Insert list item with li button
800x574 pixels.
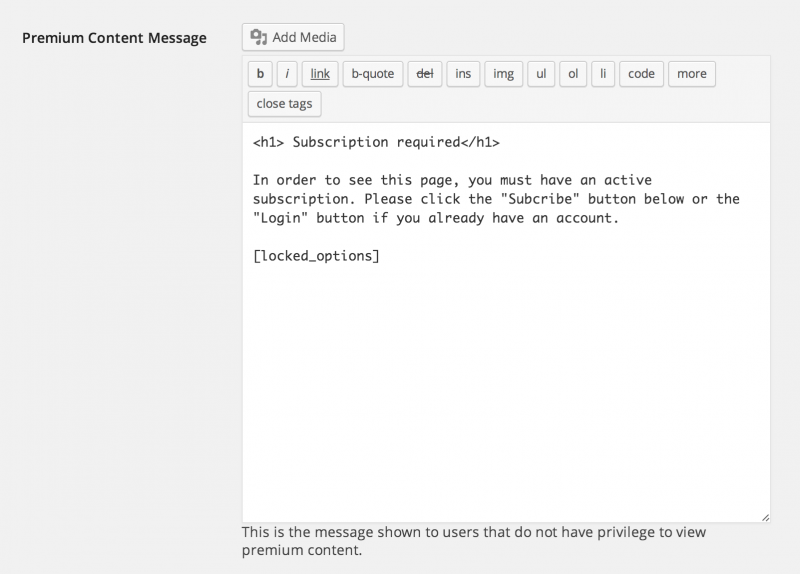pos(603,74)
